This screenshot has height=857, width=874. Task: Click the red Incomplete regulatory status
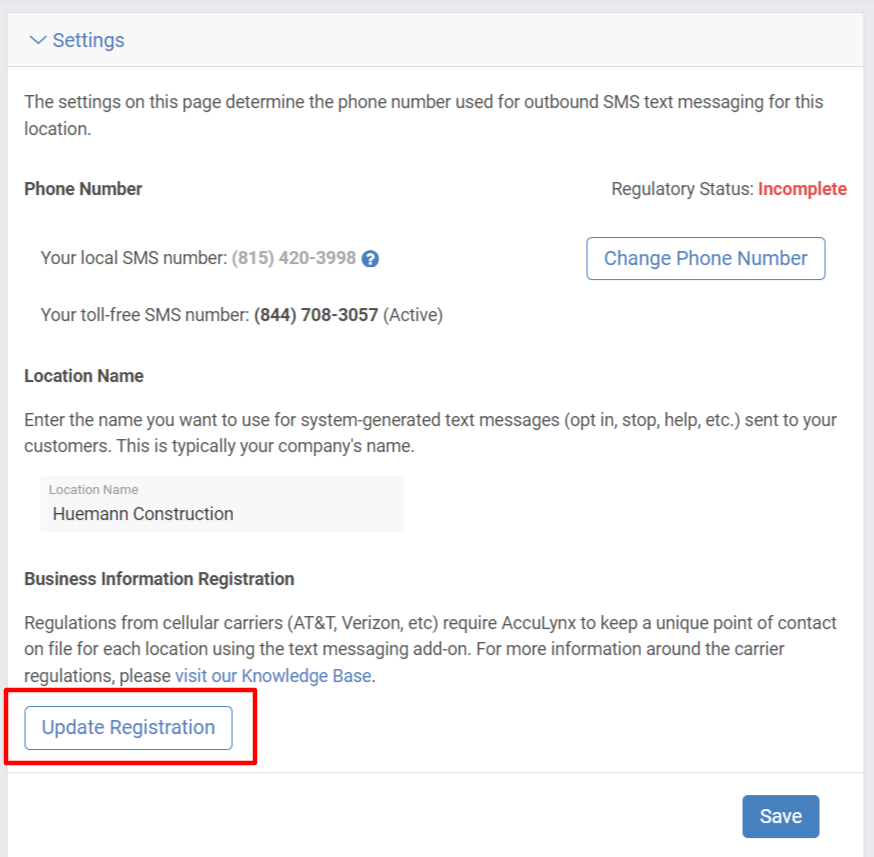point(802,189)
